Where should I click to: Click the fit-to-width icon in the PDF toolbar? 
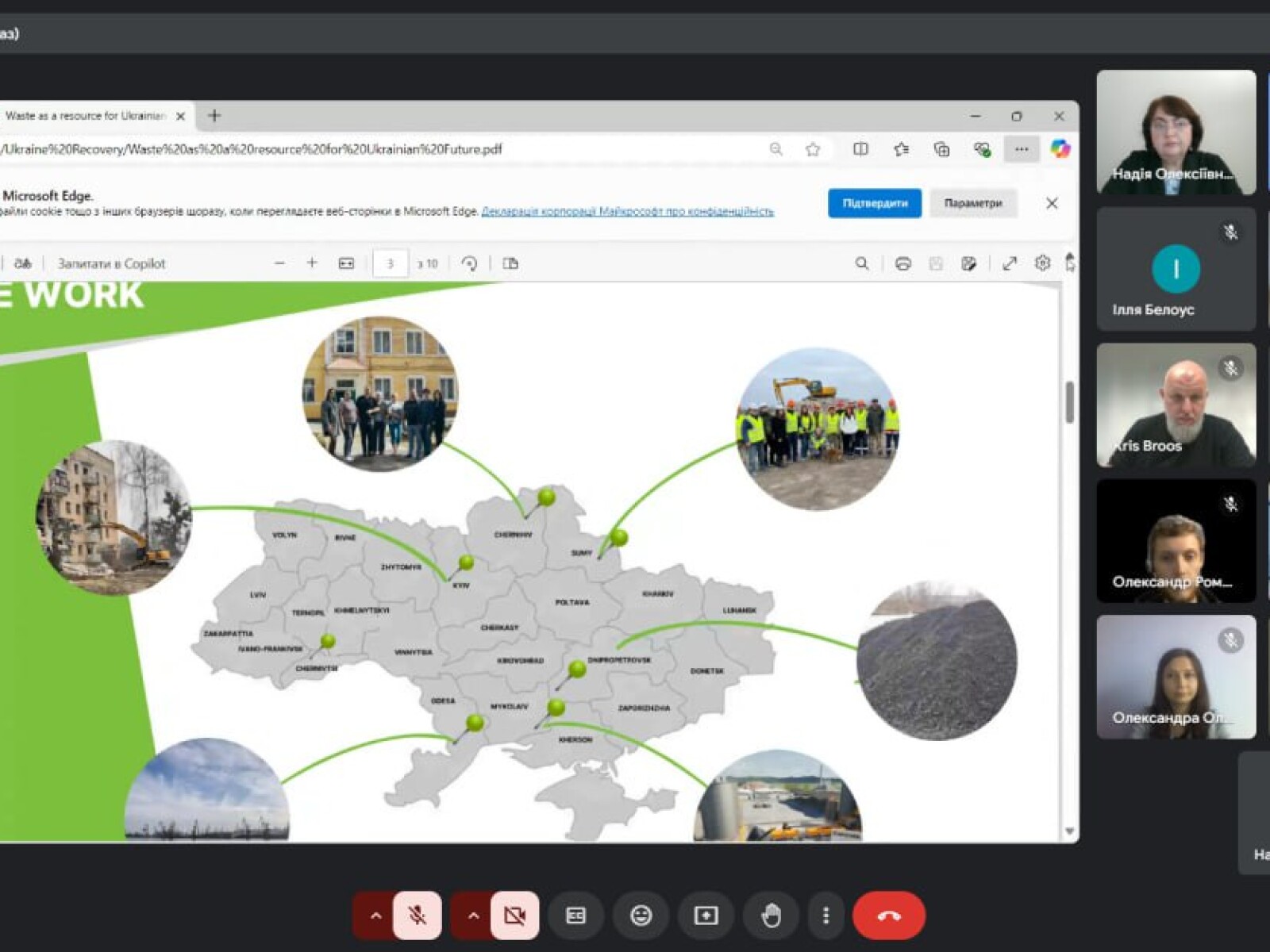coord(346,263)
